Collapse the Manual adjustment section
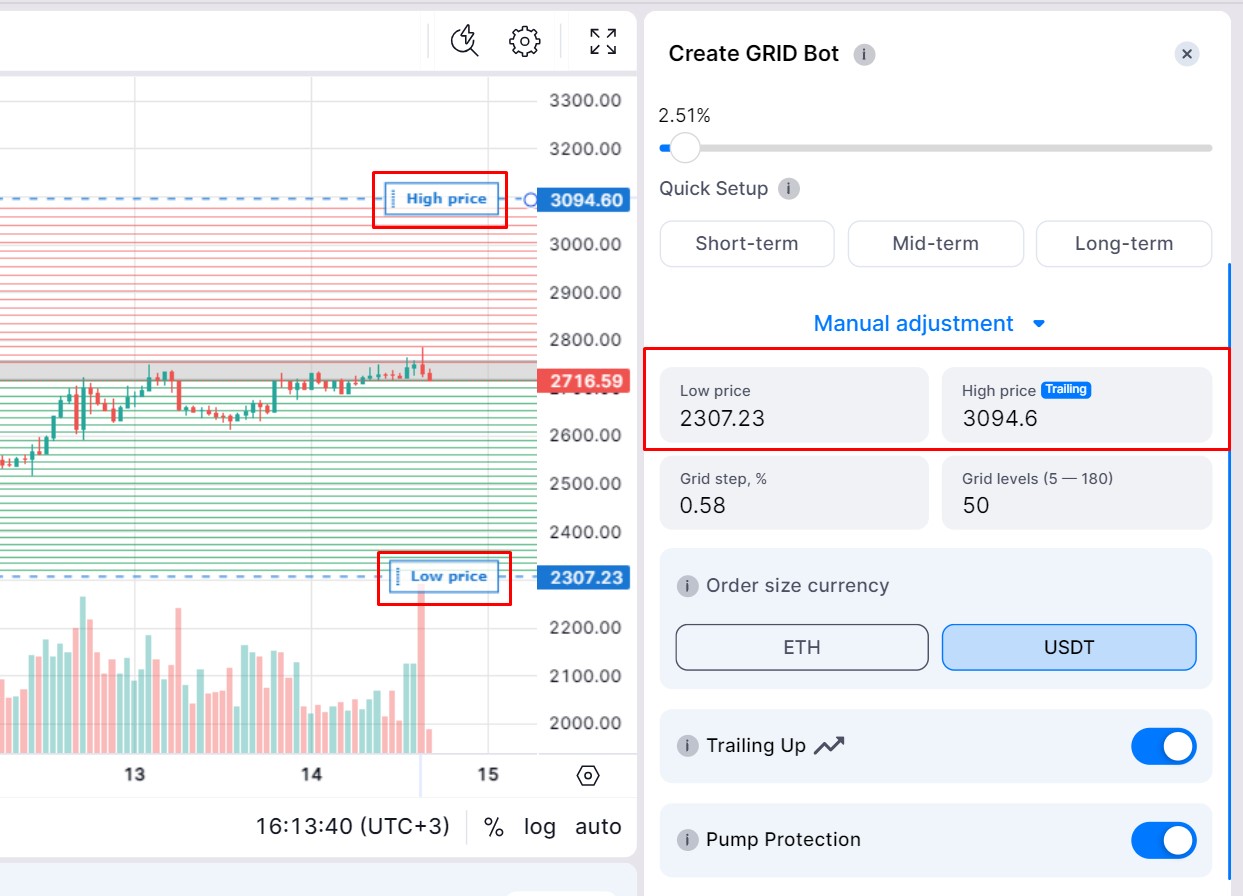Image resolution: width=1243 pixels, height=896 pixels. tap(929, 324)
